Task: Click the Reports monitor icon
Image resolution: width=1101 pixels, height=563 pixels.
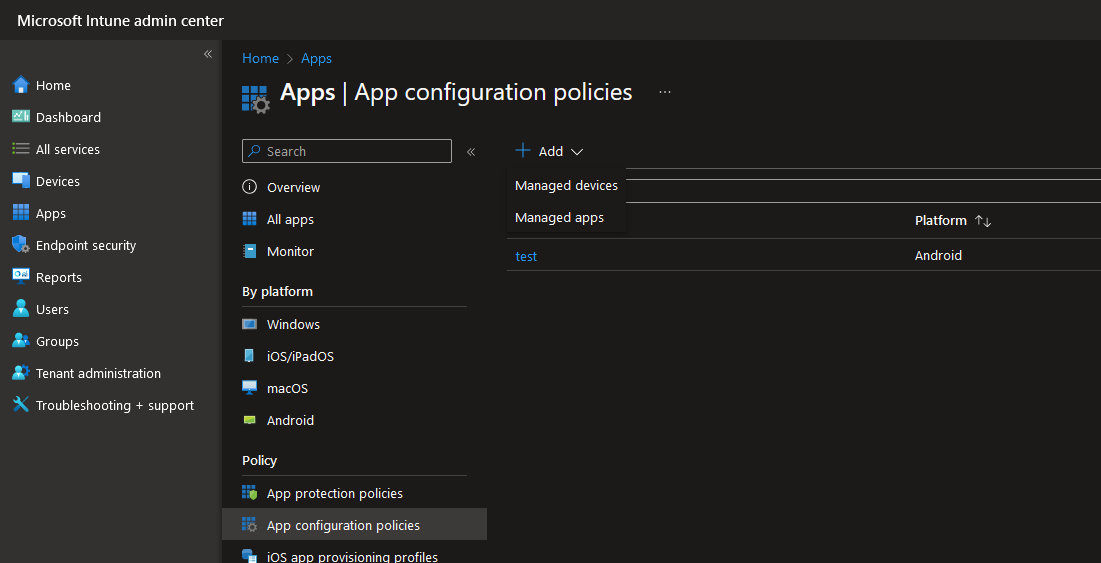Action: coord(21,277)
